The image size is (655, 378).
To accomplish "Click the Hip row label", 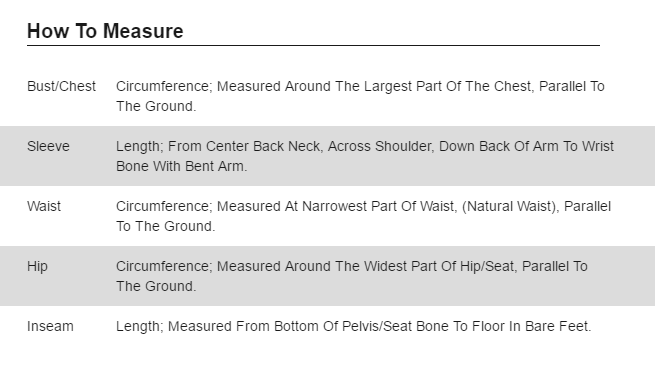I will (37, 266).
